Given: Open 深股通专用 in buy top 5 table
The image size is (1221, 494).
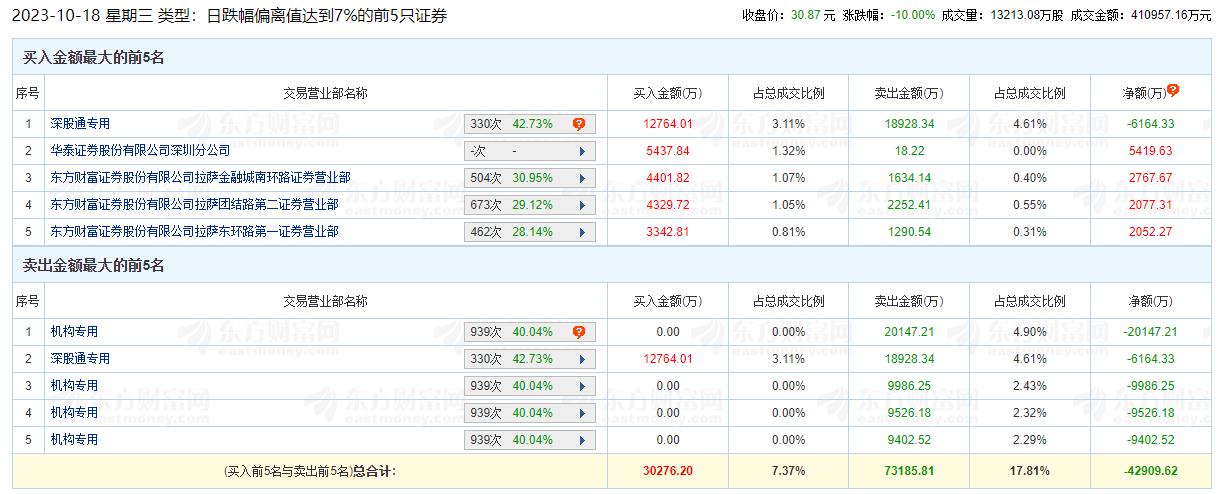Looking at the screenshot, I should click(80, 124).
